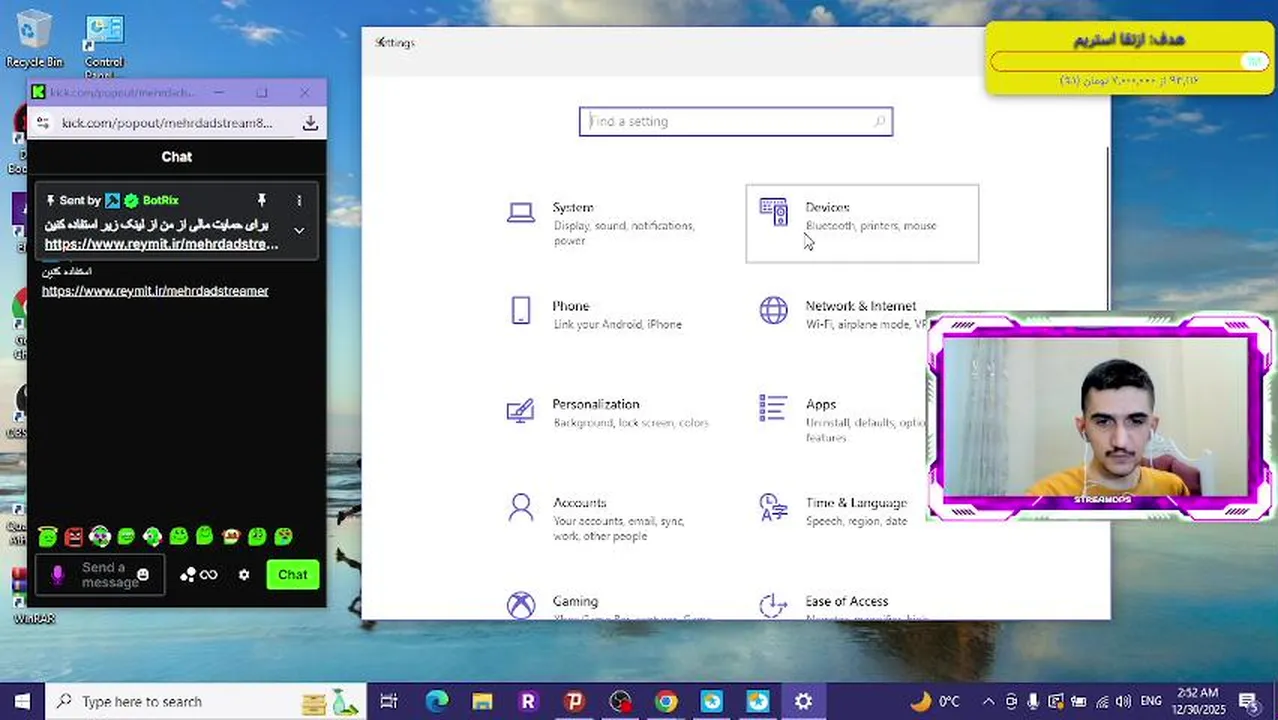
Task: Open the reymit link in pinned message
Action: [161, 244]
